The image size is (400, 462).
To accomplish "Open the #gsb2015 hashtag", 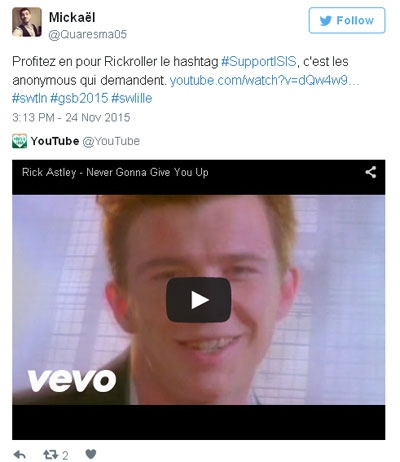I will click(79, 98).
